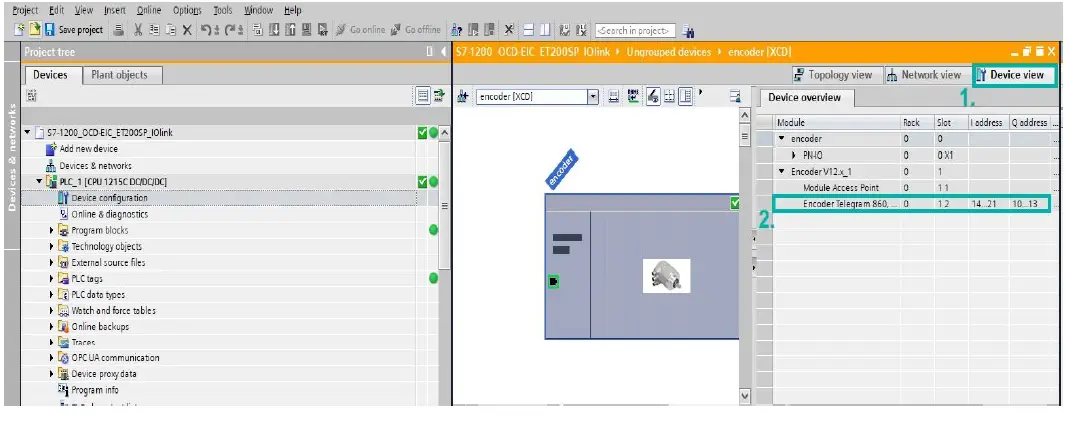Select Add new device in project tree
1066x423 pixels.
coord(88,149)
